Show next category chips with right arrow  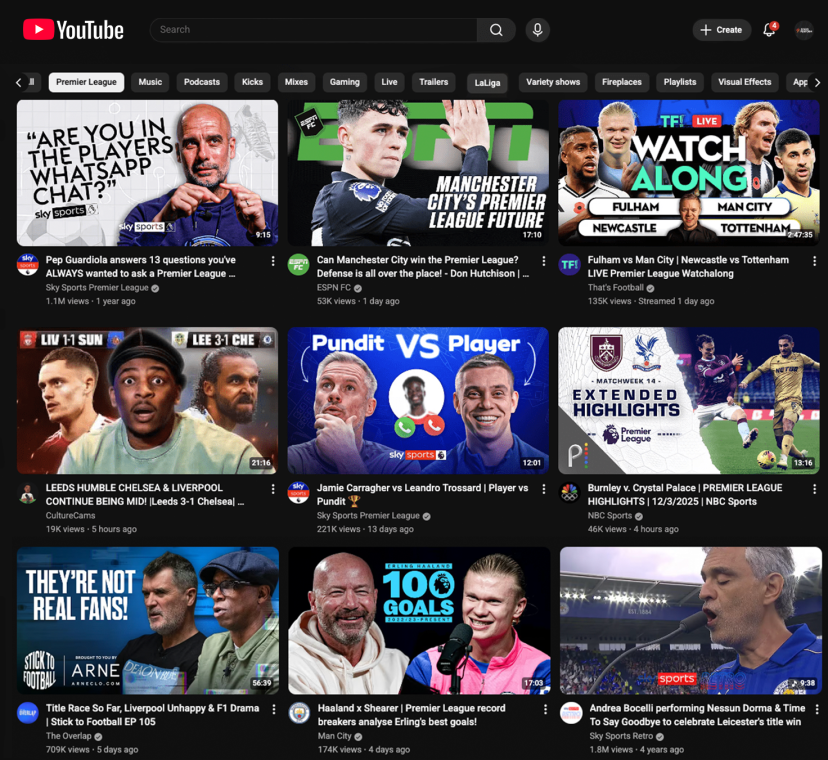pos(817,82)
